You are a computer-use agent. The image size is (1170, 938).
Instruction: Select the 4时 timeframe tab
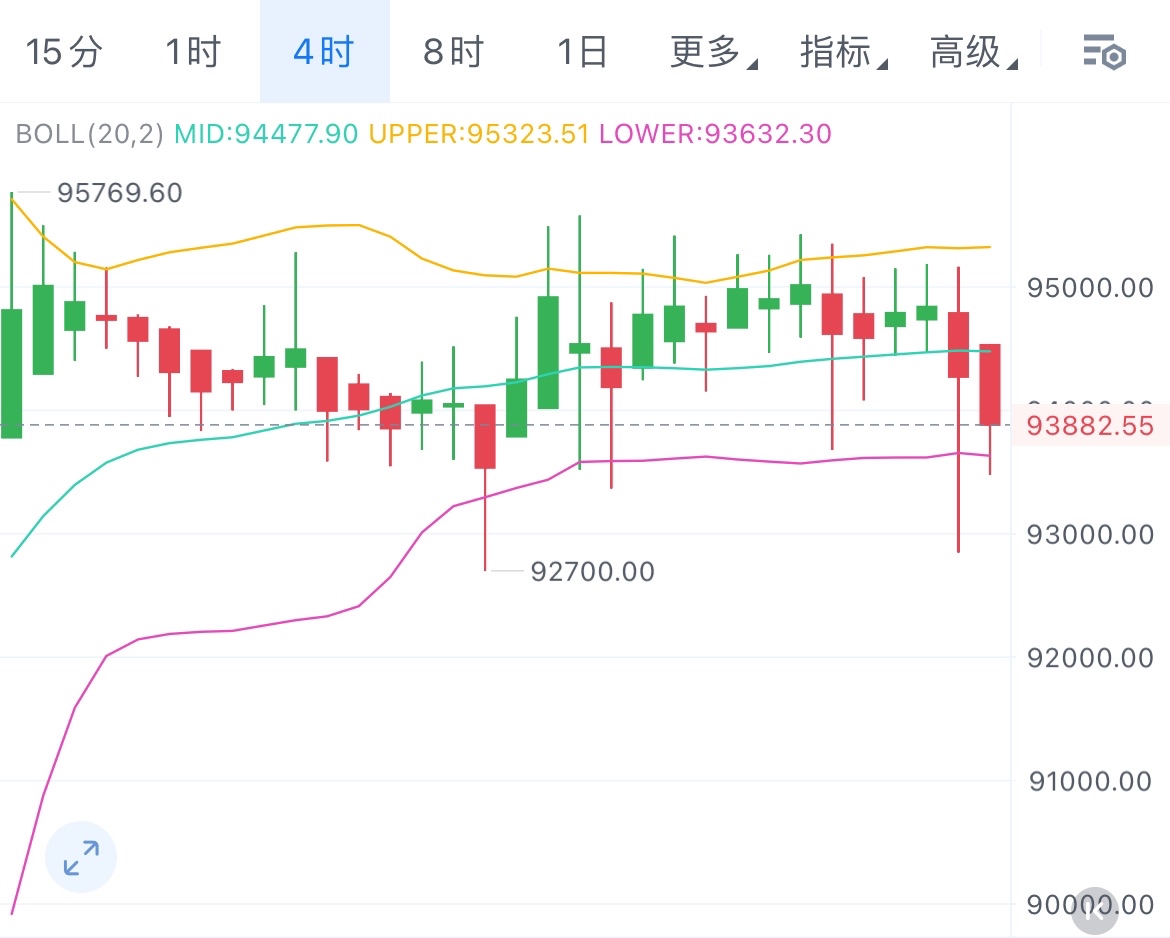(x=325, y=51)
